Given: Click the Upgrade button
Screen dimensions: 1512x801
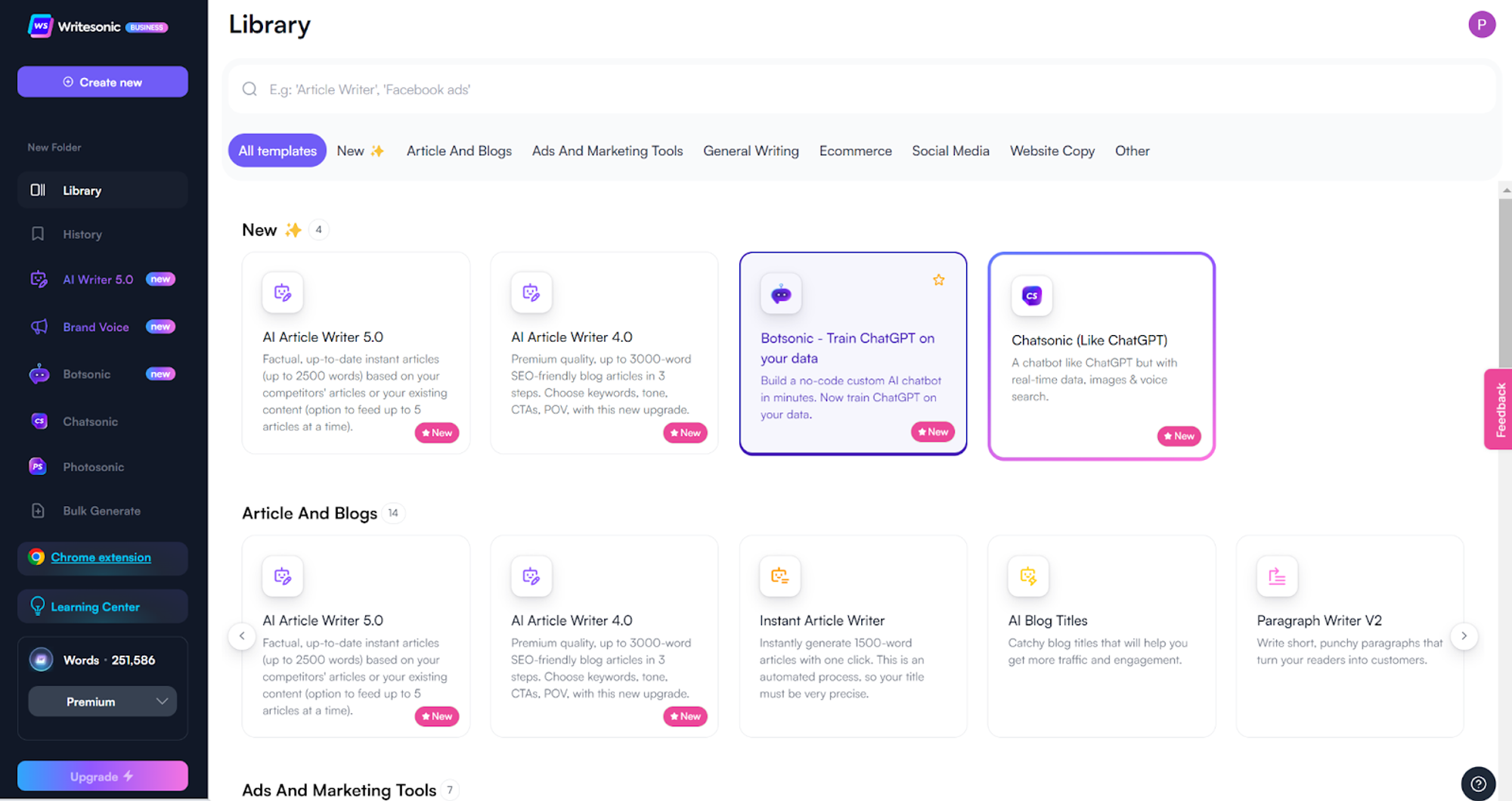Looking at the screenshot, I should (103, 776).
